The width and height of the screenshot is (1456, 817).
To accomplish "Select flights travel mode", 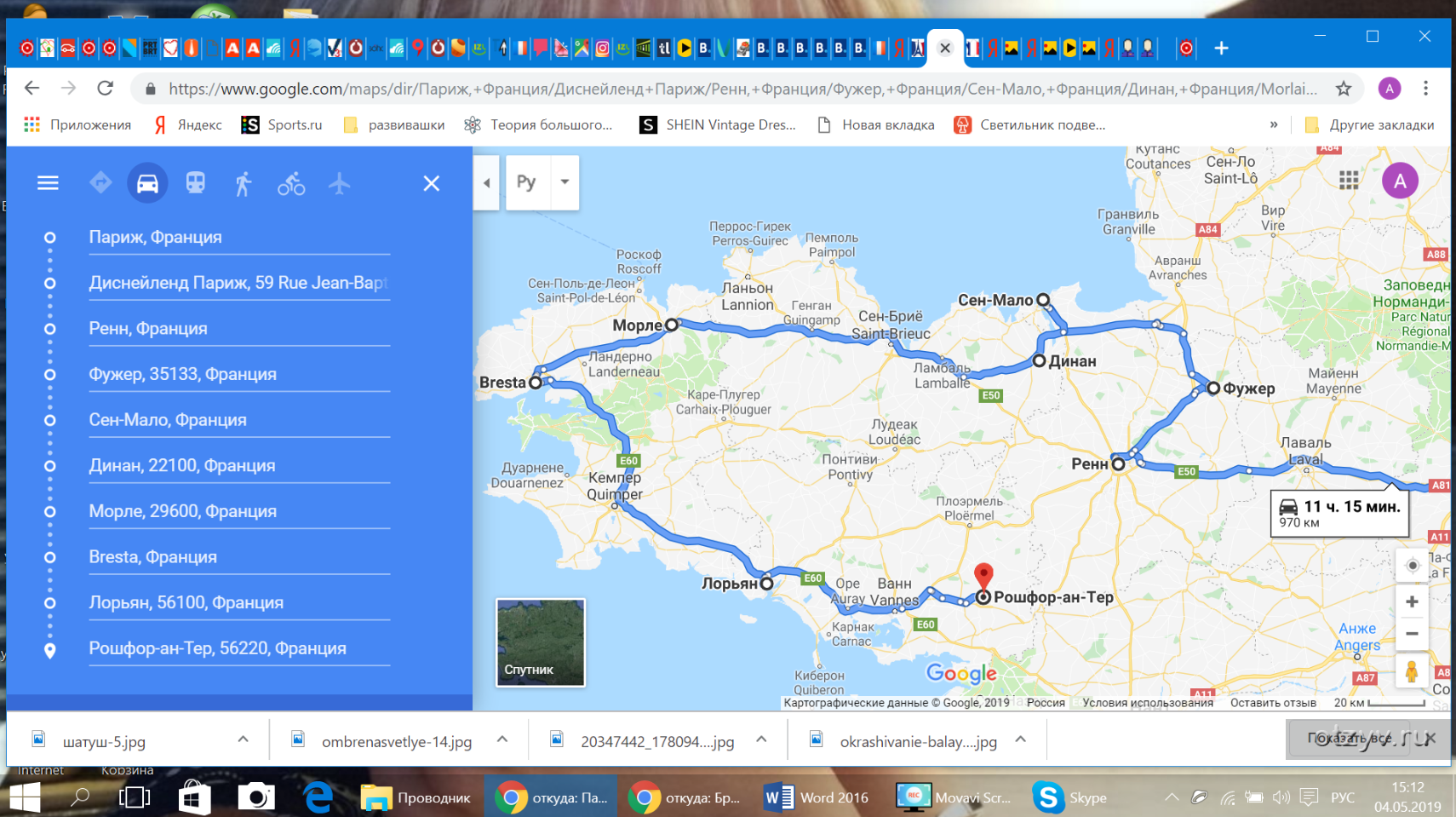I will coord(340,183).
